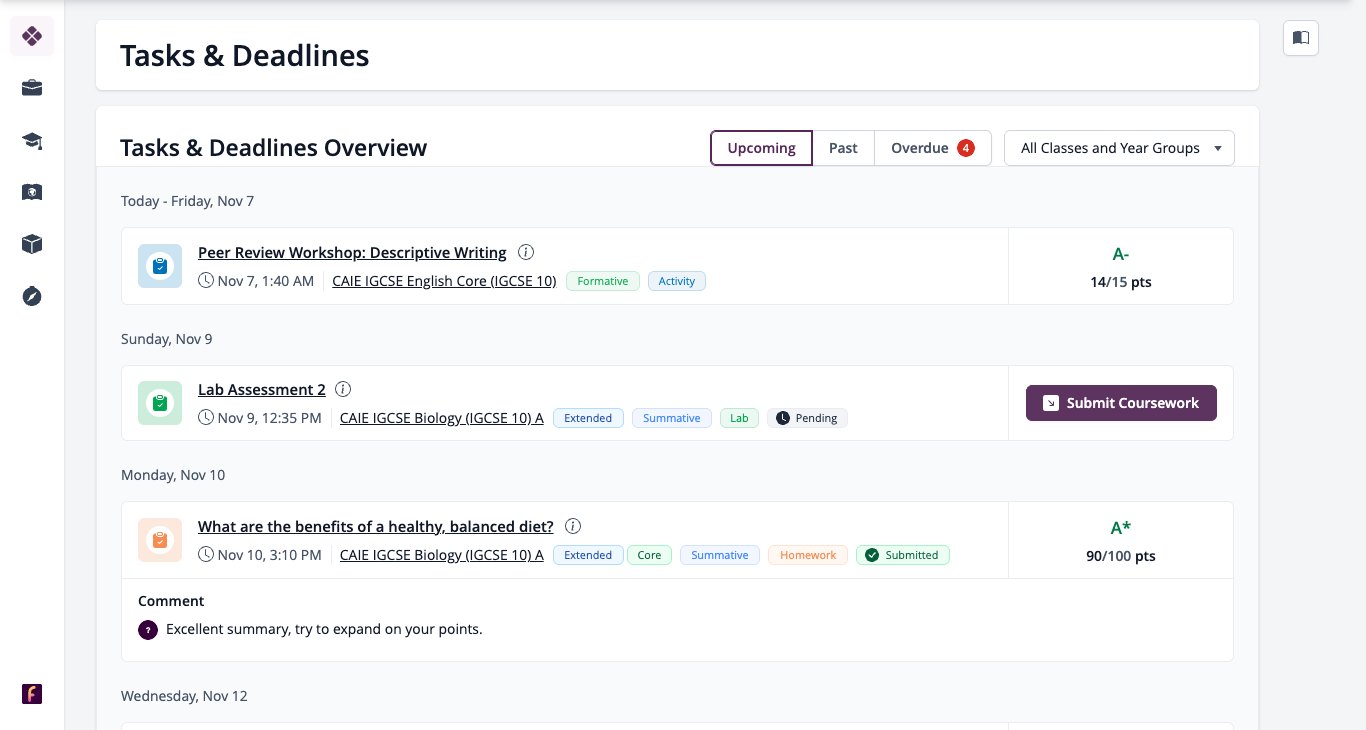This screenshot has width=1366, height=730.
Task: Open the cube icon in sidebar
Action: [32, 244]
